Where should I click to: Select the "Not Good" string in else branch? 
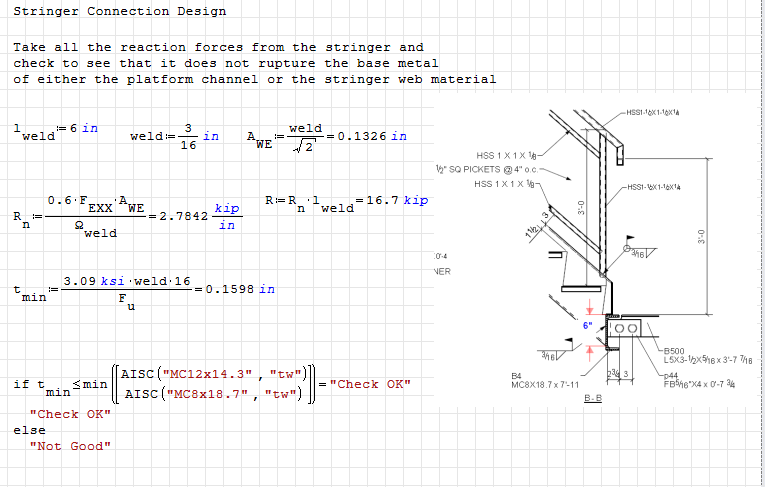click(70, 446)
